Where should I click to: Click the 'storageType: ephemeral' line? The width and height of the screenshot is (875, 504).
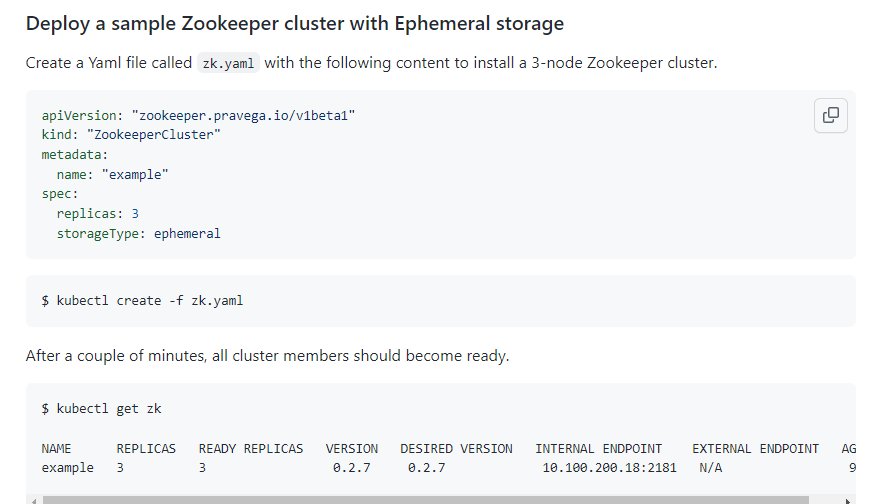[x=138, y=233]
